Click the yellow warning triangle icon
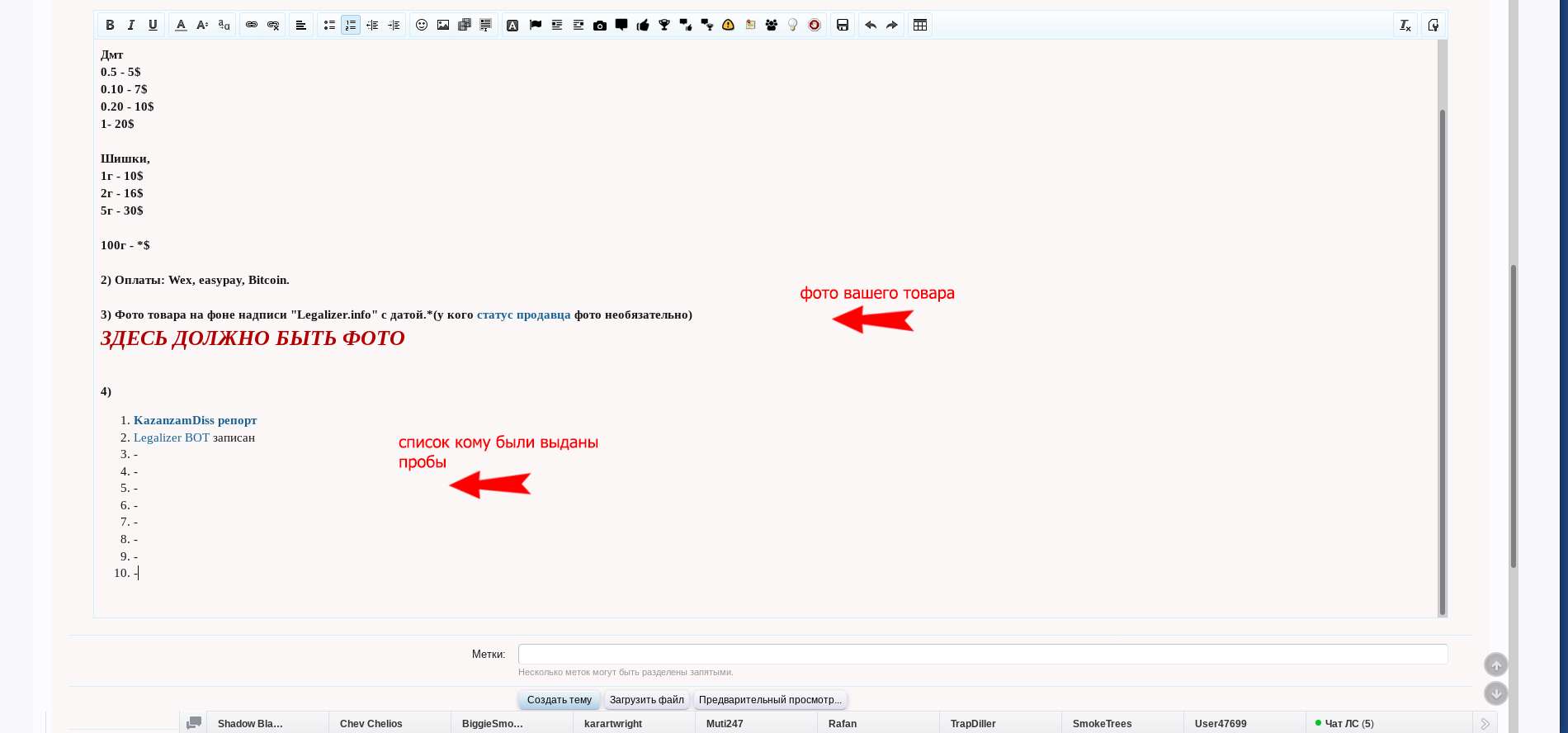This screenshot has width=1568, height=733. click(728, 25)
